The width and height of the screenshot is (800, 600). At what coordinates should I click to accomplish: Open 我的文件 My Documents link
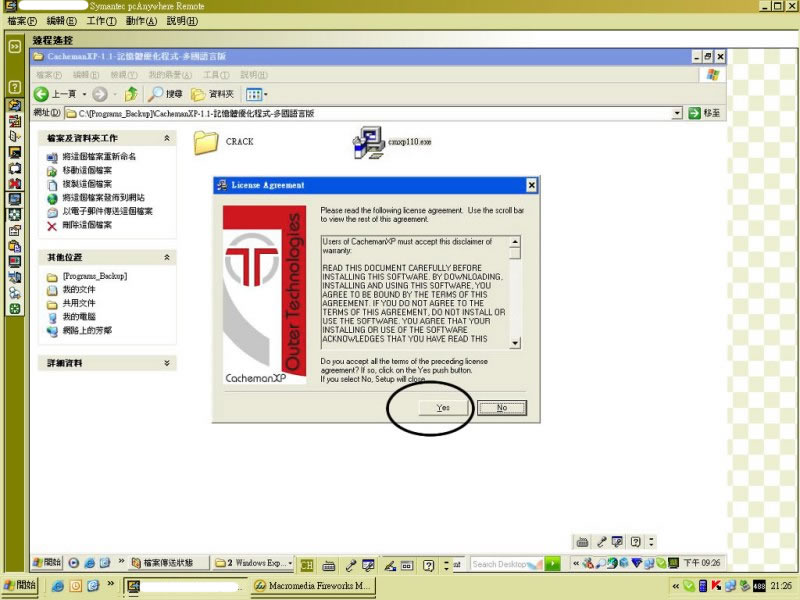[79, 290]
